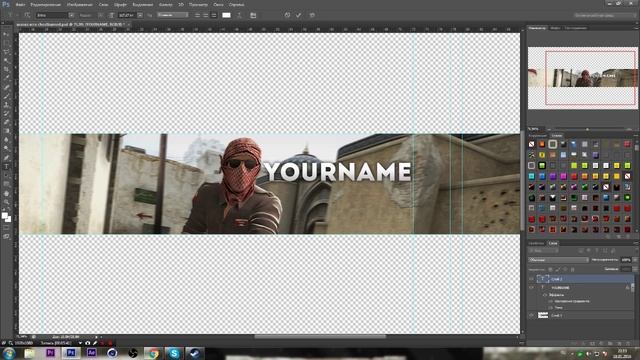The image size is (640, 360).
Task: Select the Gradient tool
Action: point(6,131)
